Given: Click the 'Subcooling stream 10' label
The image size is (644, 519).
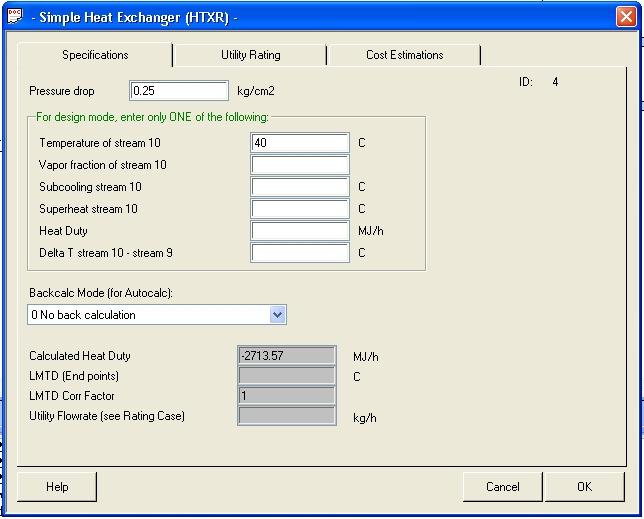Looking at the screenshot, I should (90, 187).
